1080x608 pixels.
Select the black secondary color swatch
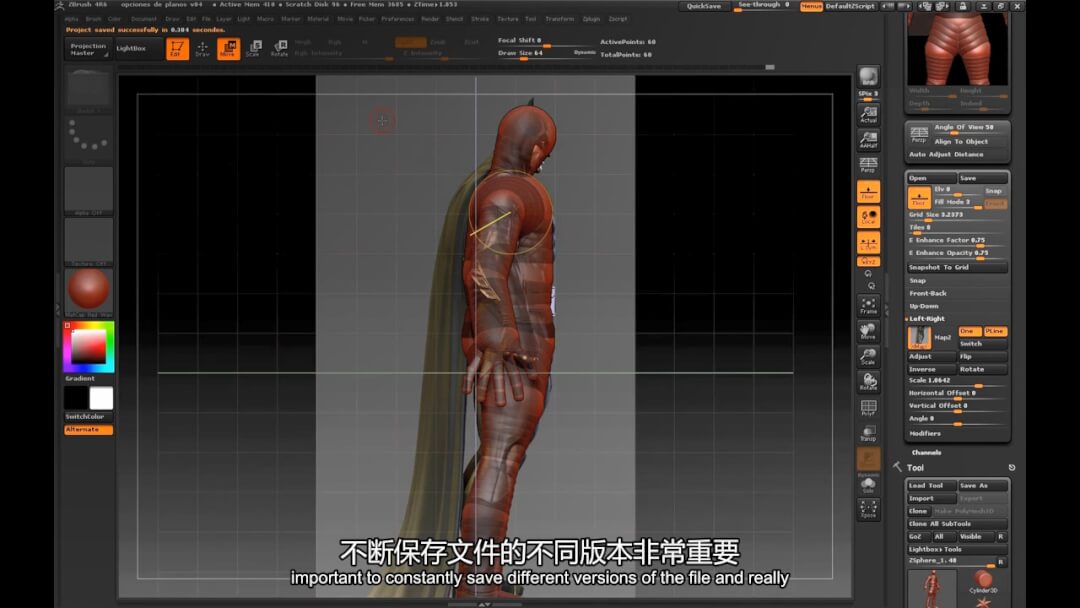click(76, 398)
